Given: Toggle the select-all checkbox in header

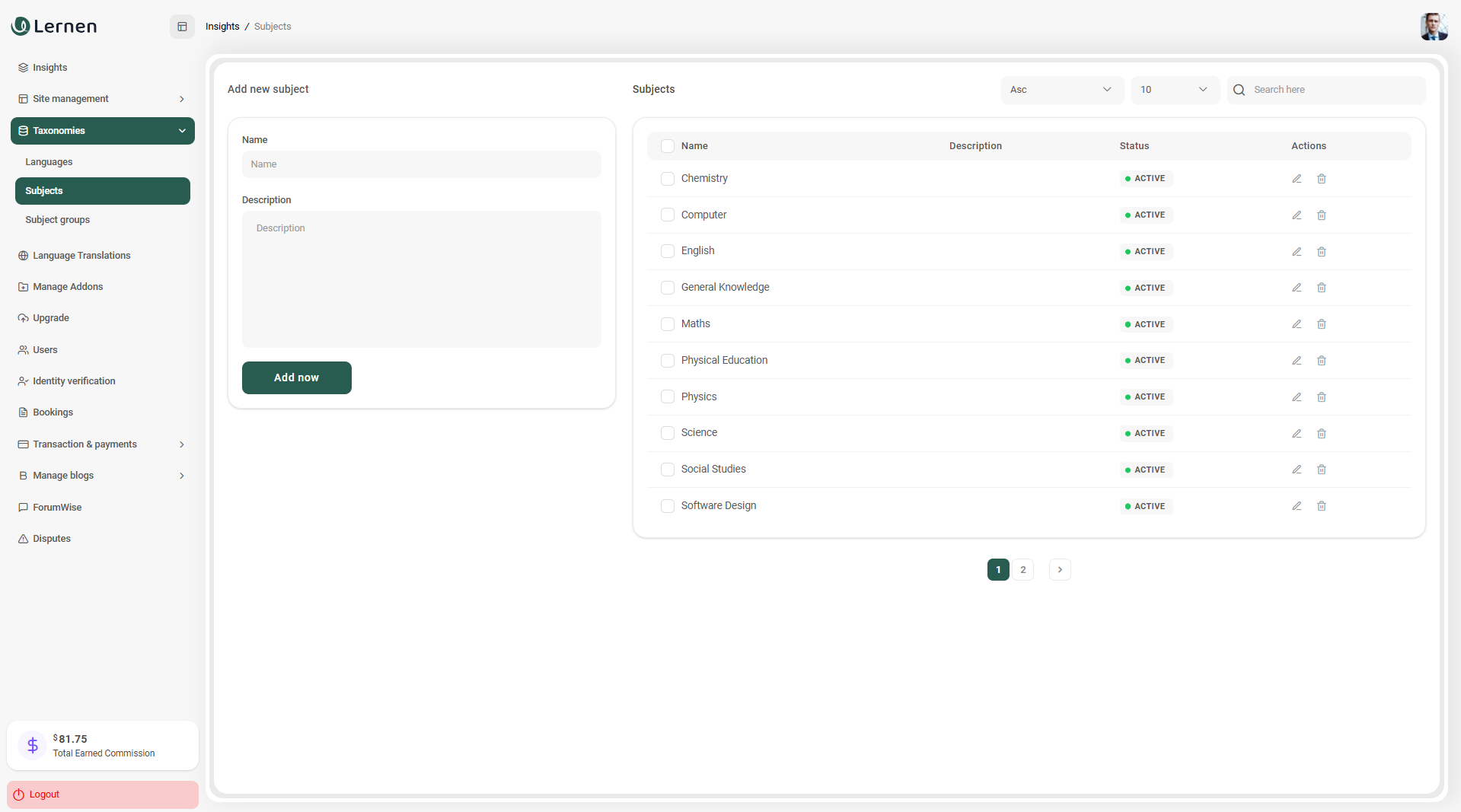Looking at the screenshot, I should [x=668, y=146].
